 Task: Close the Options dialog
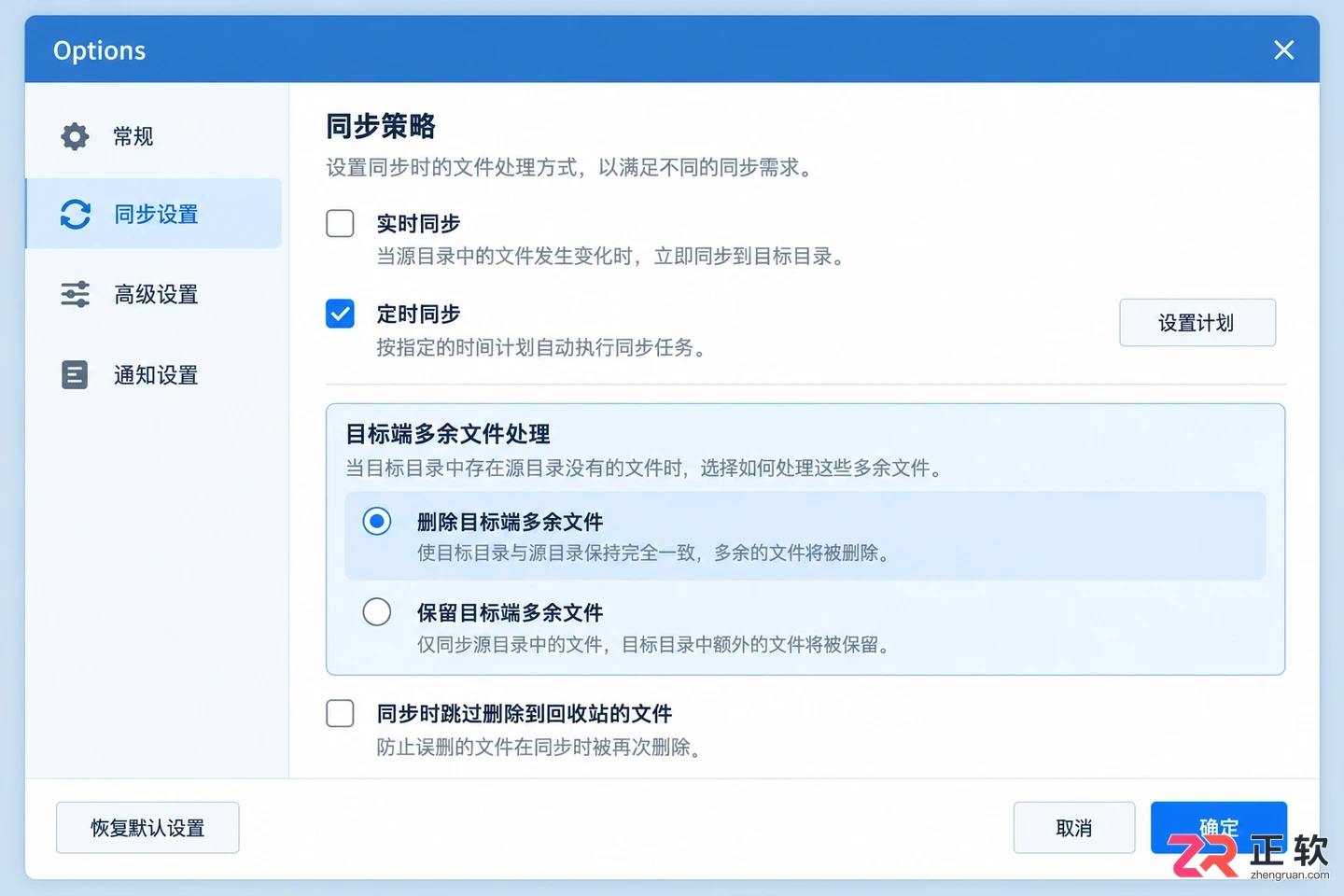(x=1284, y=50)
